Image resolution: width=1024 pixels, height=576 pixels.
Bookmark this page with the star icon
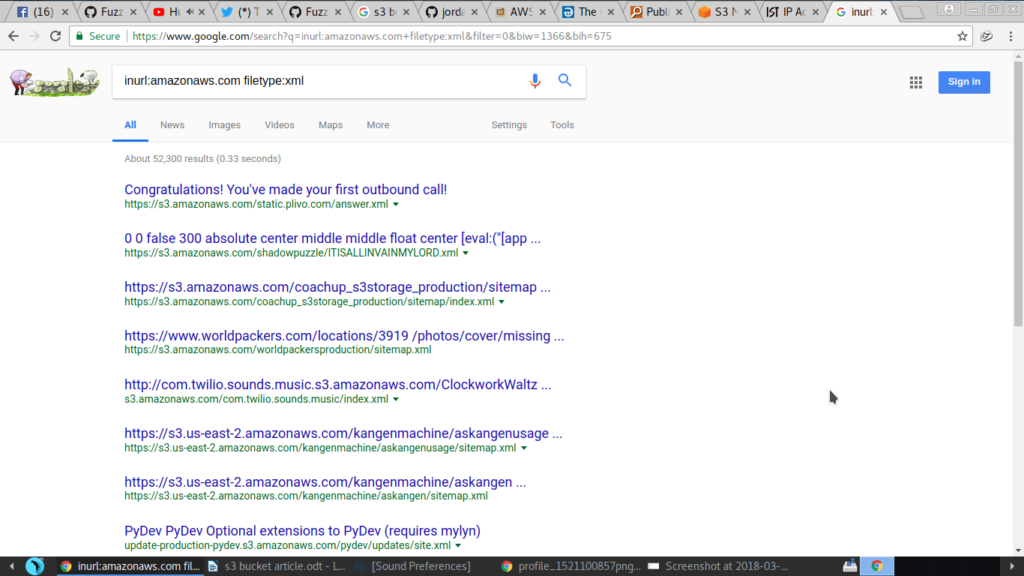[962, 36]
